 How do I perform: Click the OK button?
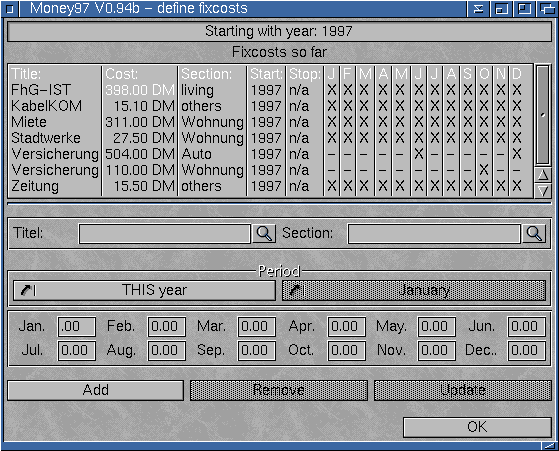(x=477, y=427)
